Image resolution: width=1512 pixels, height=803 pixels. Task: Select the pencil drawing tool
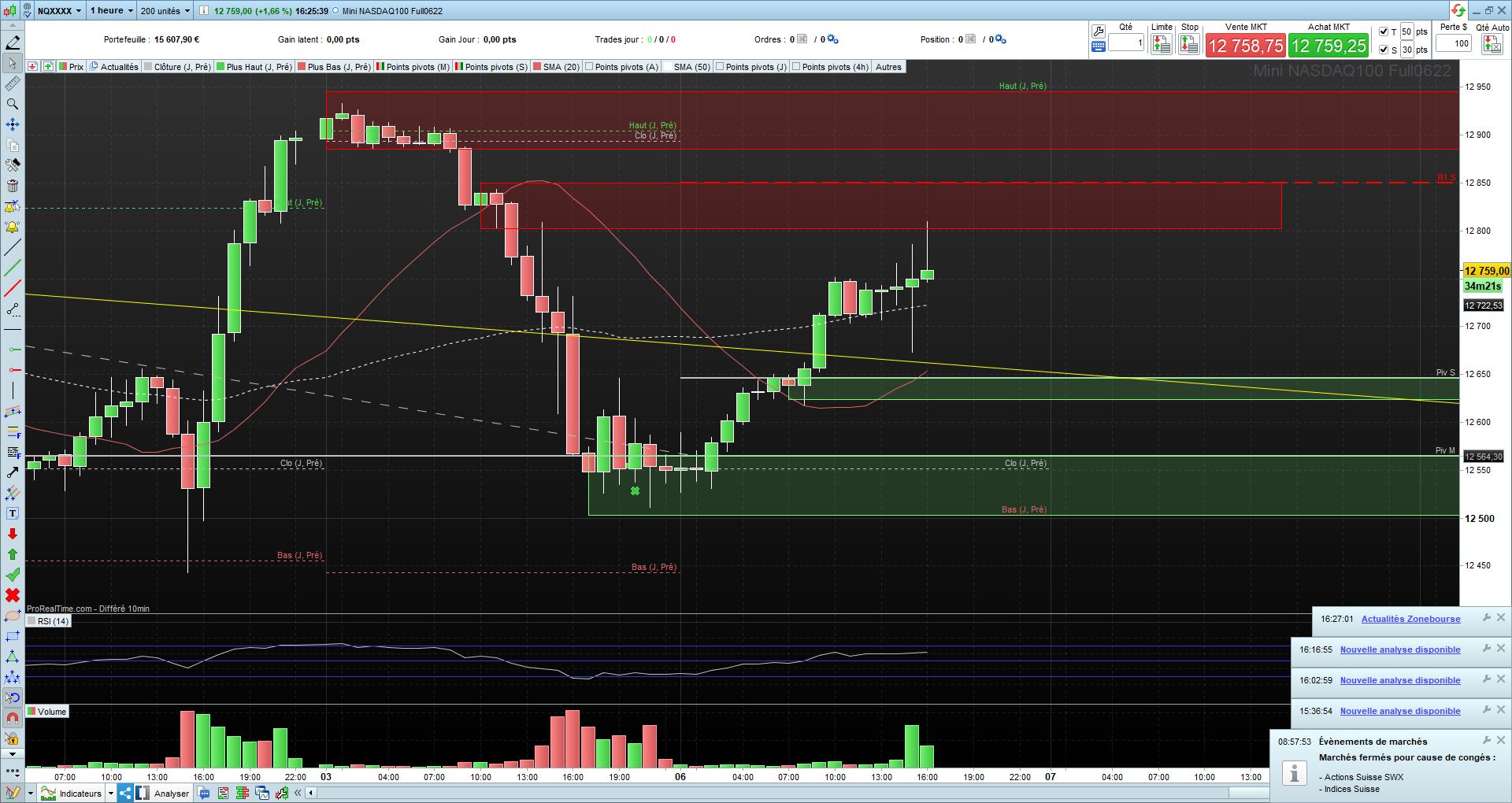[x=13, y=43]
